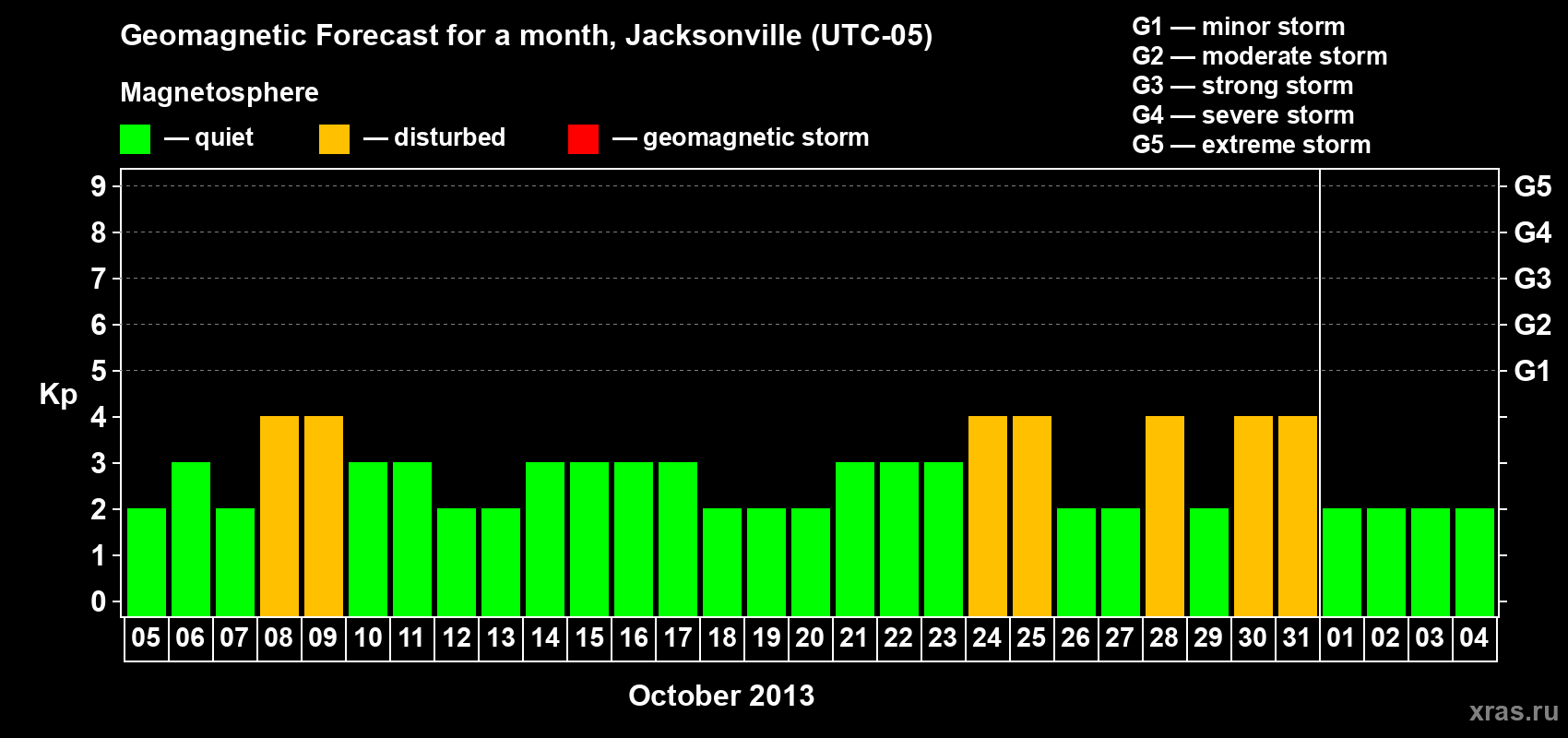This screenshot has height=738, width=1568.
Task: Click the date label 03
Action: tap(1430, 638)
